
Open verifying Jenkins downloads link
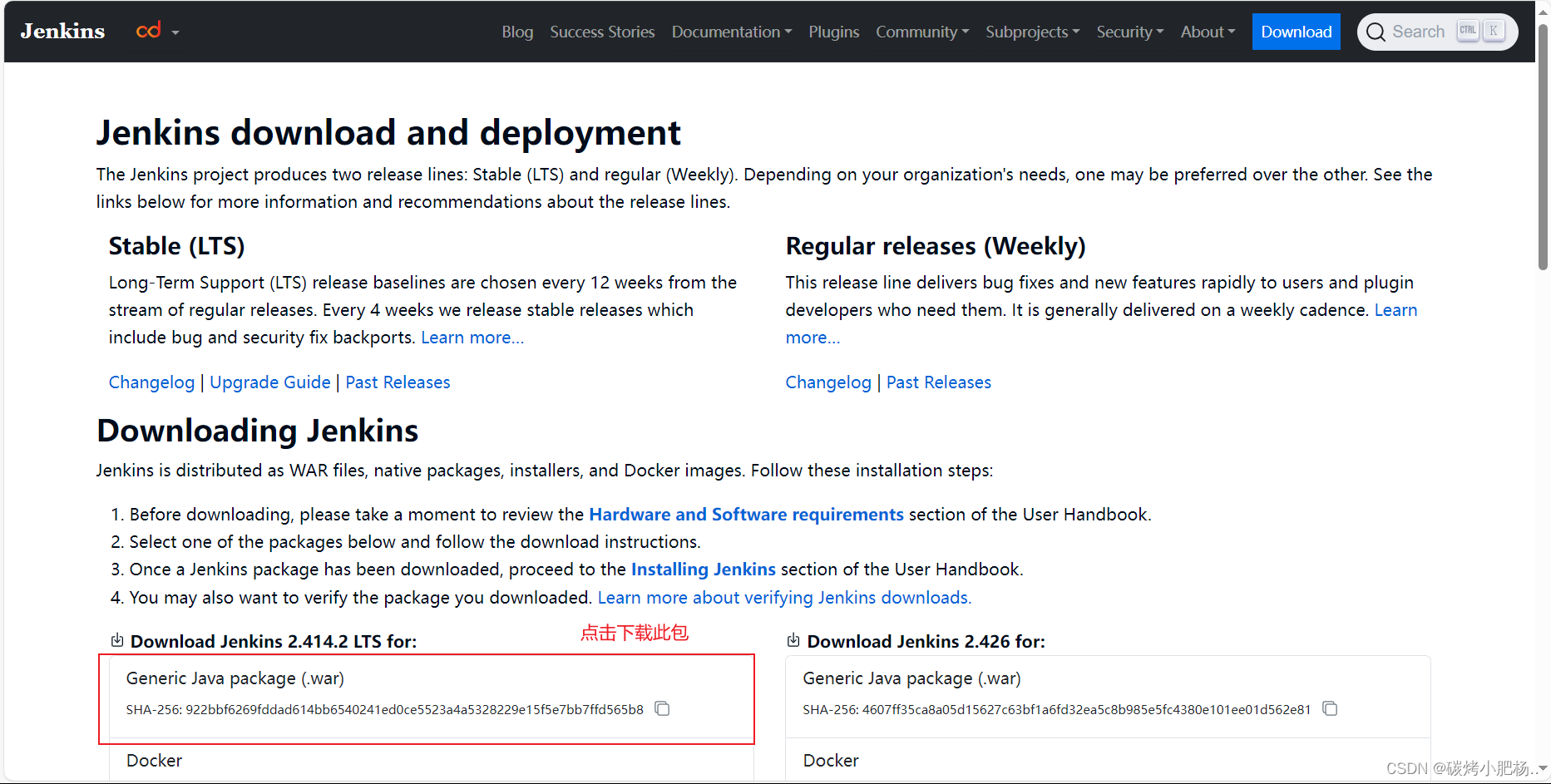point(784,598)
